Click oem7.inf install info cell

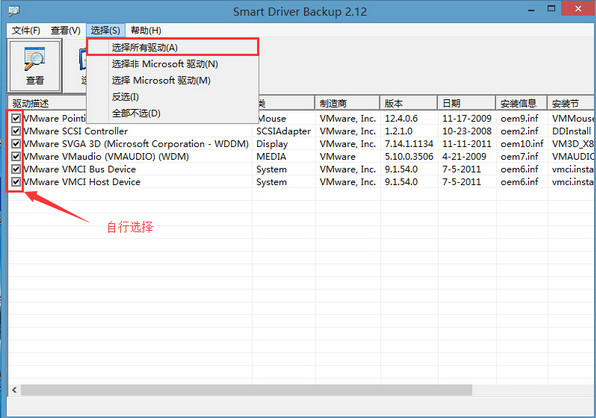(519, 156)
